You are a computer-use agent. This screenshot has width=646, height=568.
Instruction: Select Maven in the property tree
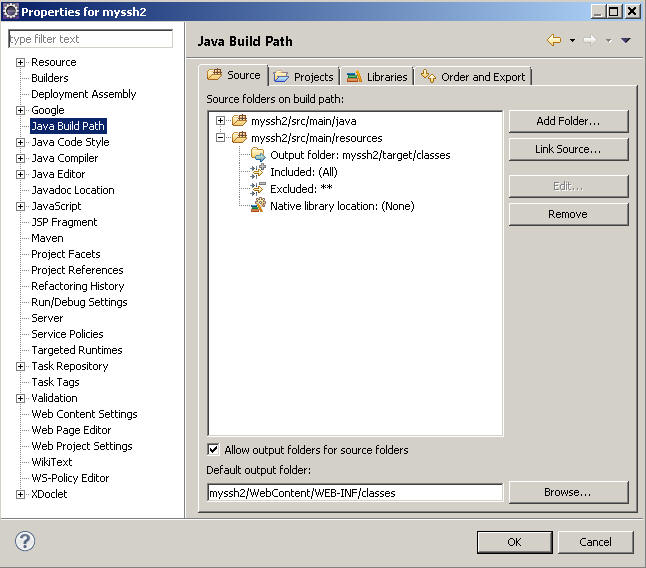click(47, 238)
